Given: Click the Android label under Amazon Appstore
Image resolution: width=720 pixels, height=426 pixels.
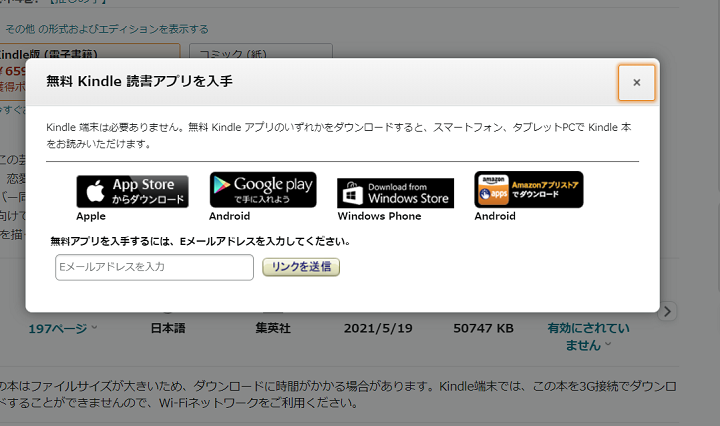Looking at the screenshot, I should click(x=495, y=216).
